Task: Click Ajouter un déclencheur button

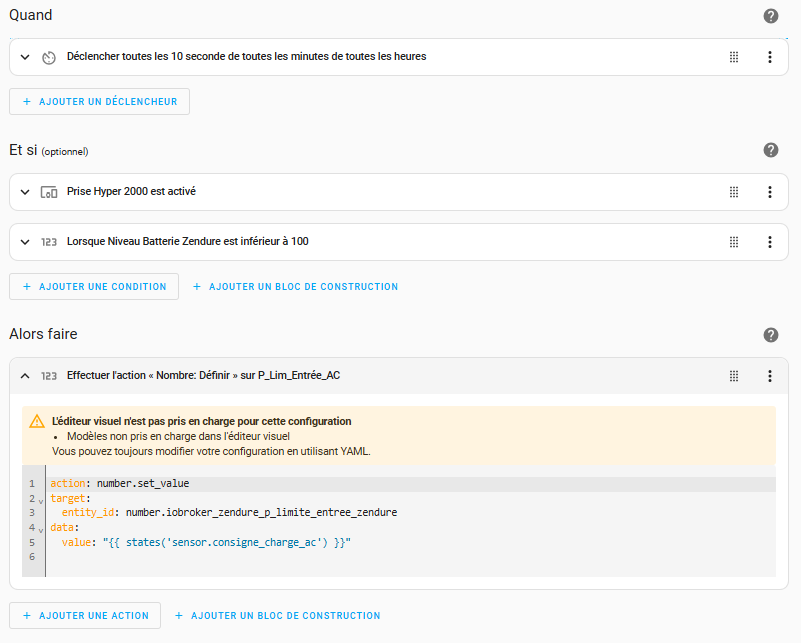Action: pos(99,102)
